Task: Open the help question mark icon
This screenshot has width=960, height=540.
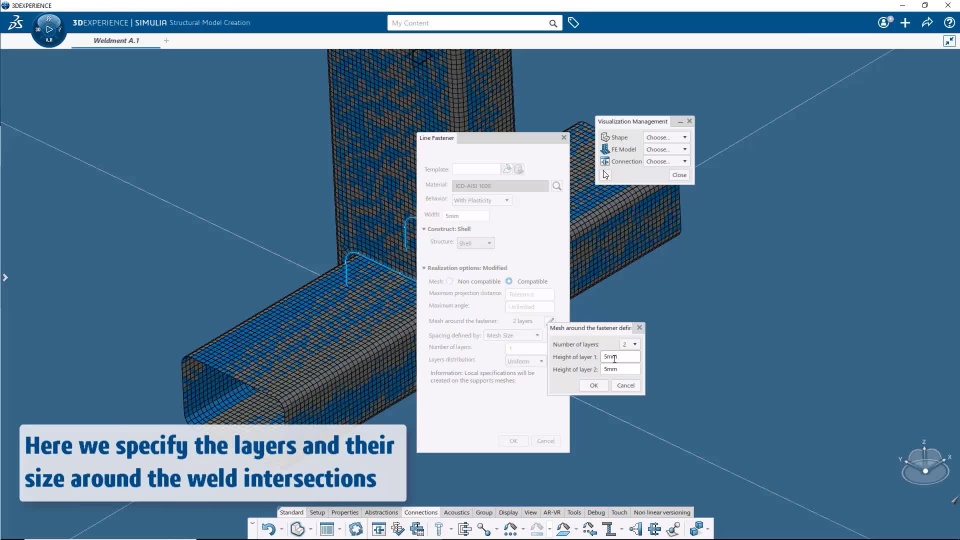Action: (x=949, y=23)
